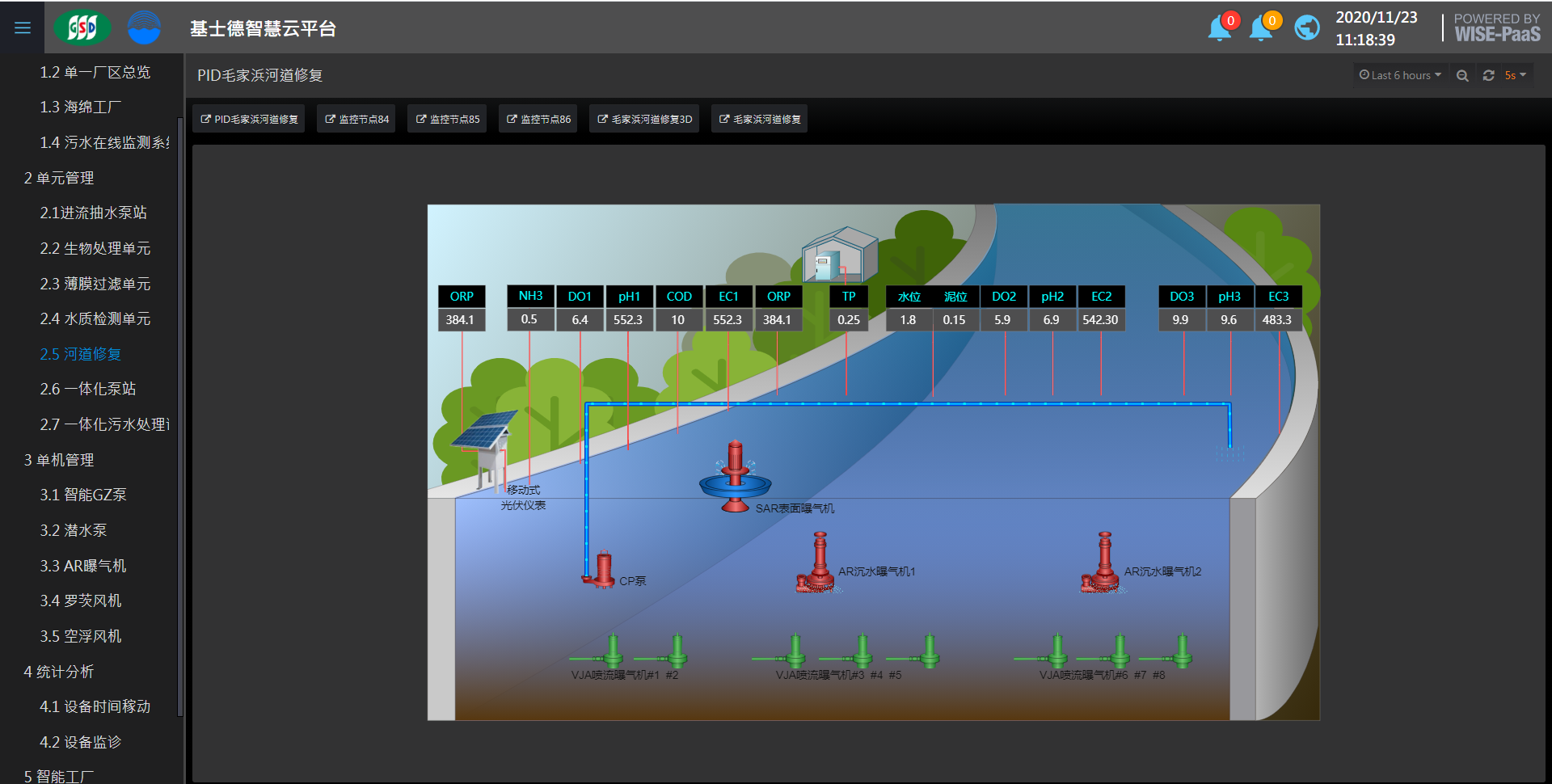
Task: Open the hamburger menu icon
Action: point(23,28)
